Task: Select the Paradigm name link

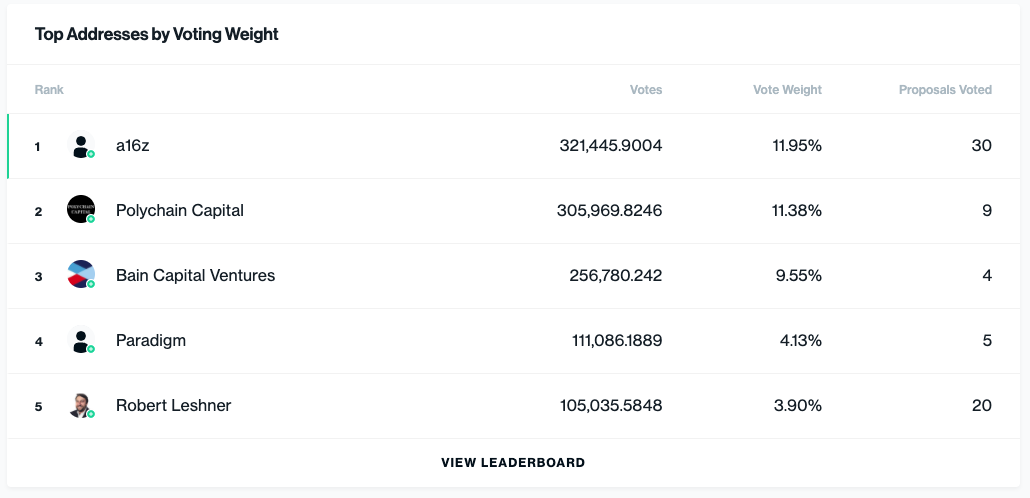Action: [151, 341]
